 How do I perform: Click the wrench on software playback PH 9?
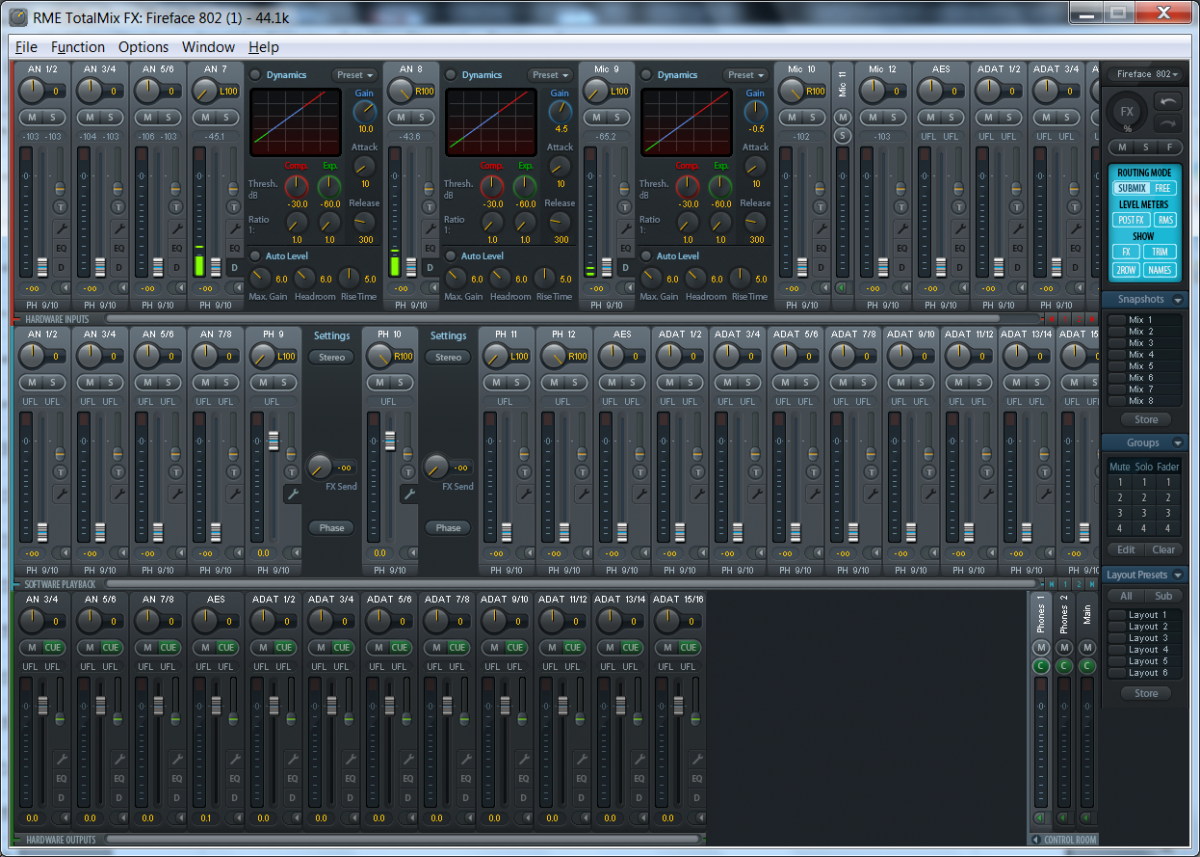point(293,494)
